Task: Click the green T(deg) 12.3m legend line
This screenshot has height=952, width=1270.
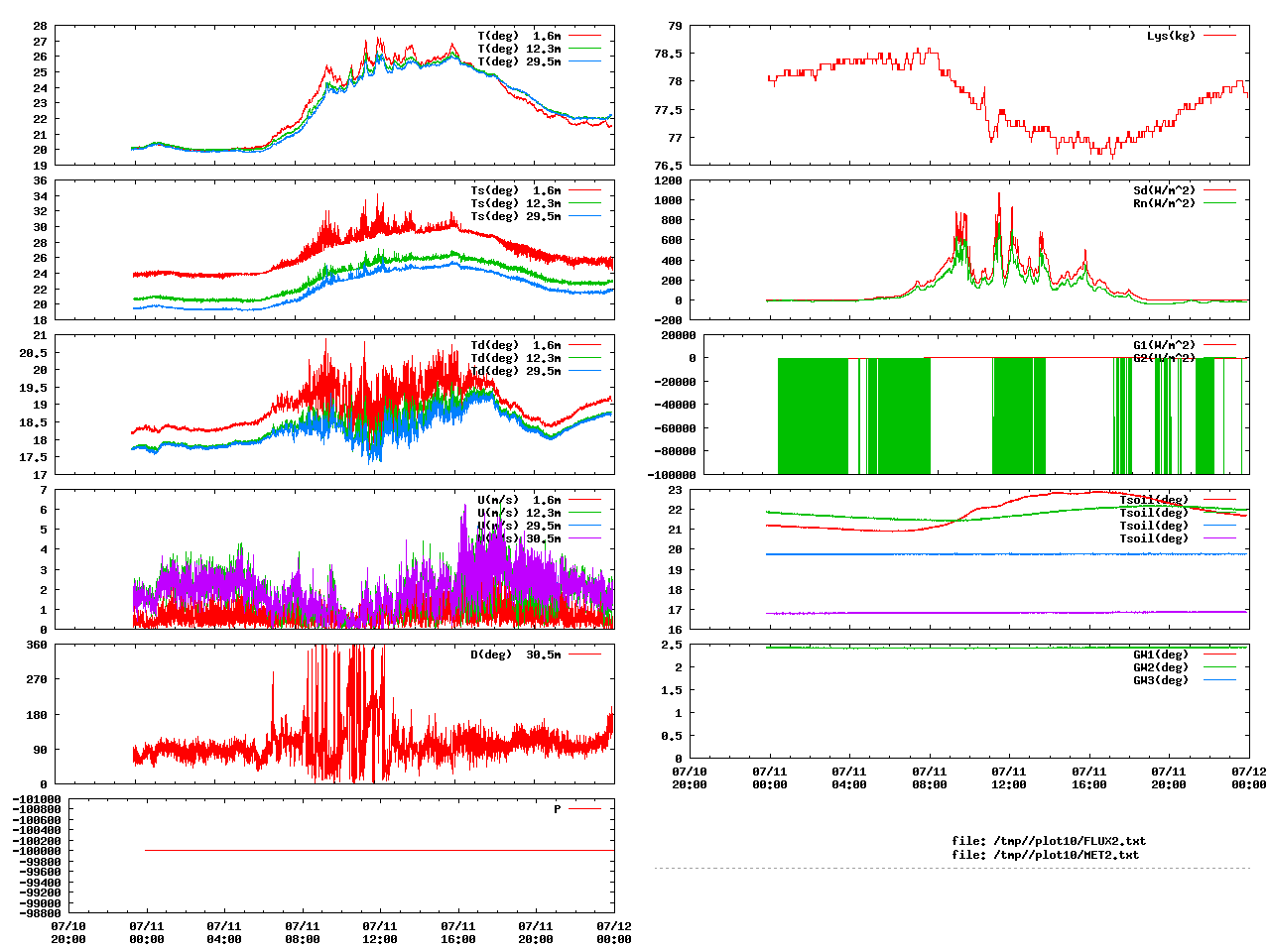Action: pyautogui.click(x=584, y=49)
